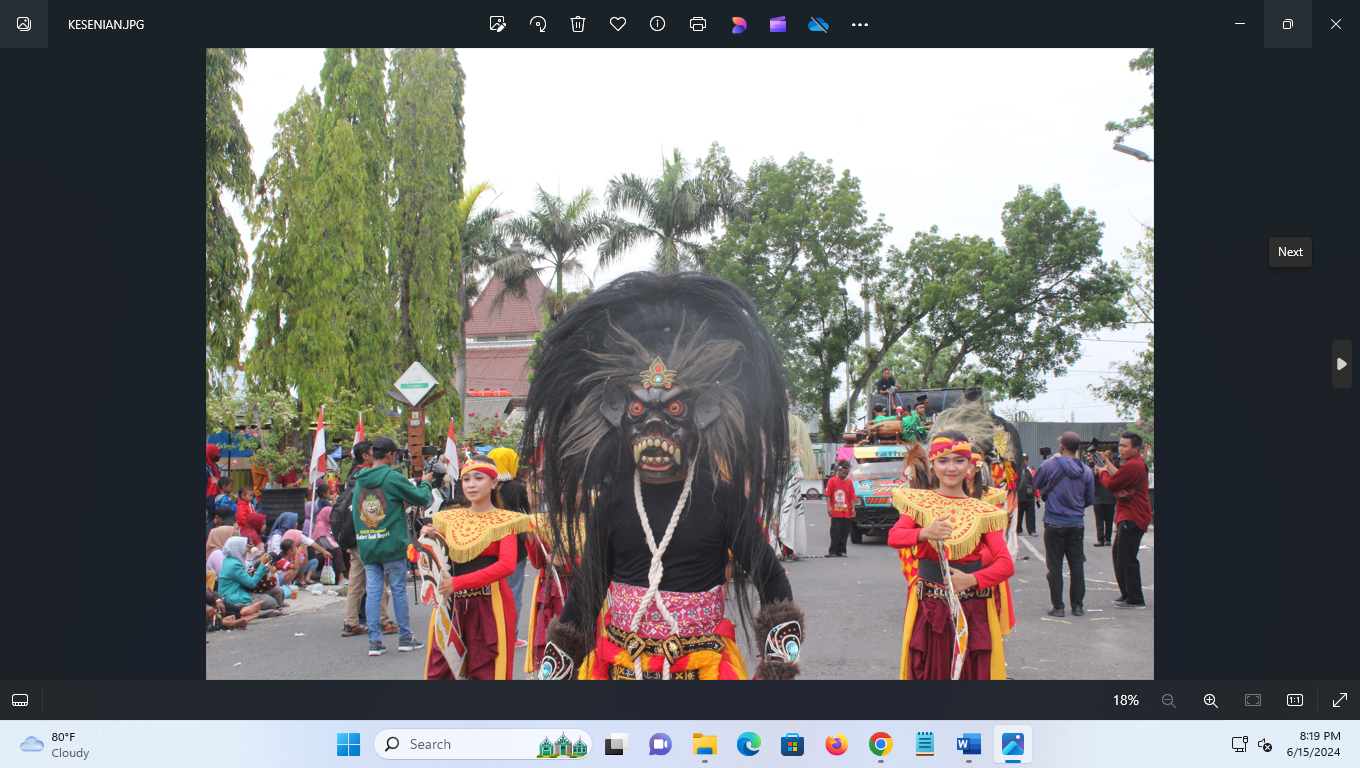The height and width of the screenshot is (768, 1360).
Task: Advance to the Next photo
Action: 1341,364
